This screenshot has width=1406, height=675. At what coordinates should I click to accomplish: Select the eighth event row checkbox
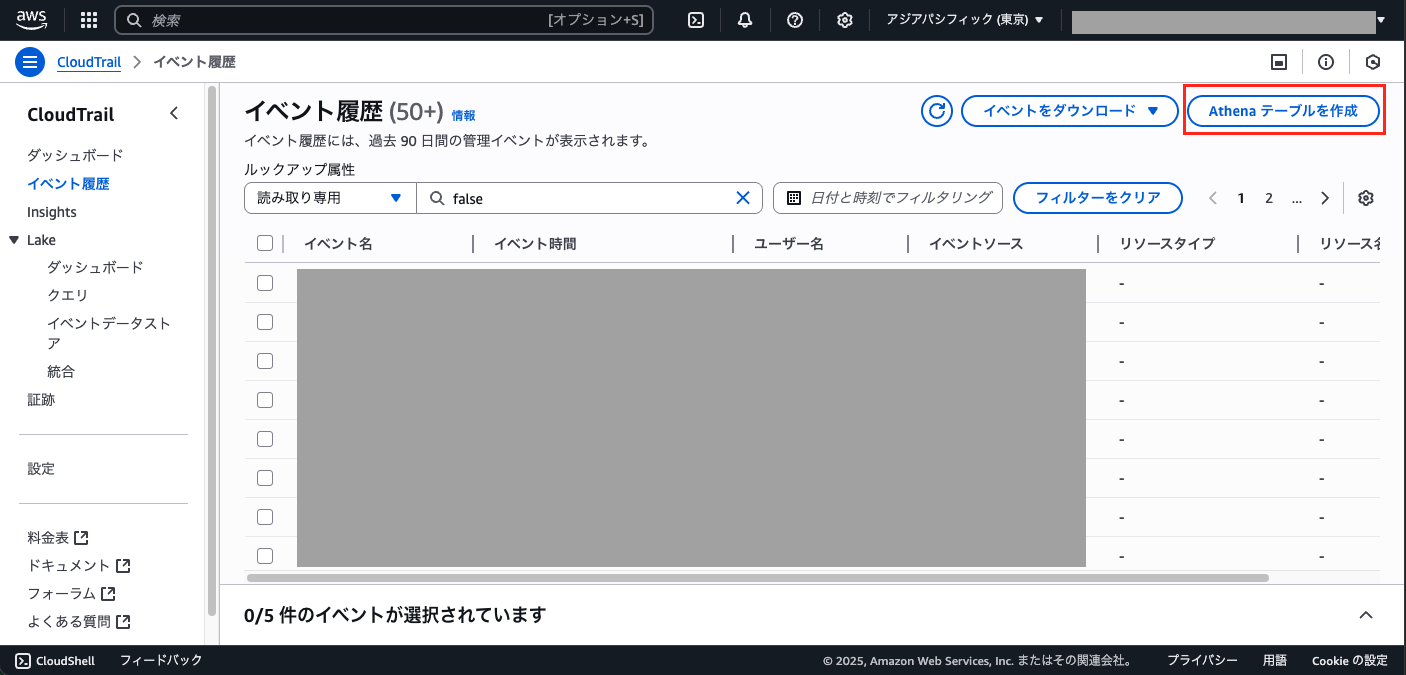tap(265, 556)
